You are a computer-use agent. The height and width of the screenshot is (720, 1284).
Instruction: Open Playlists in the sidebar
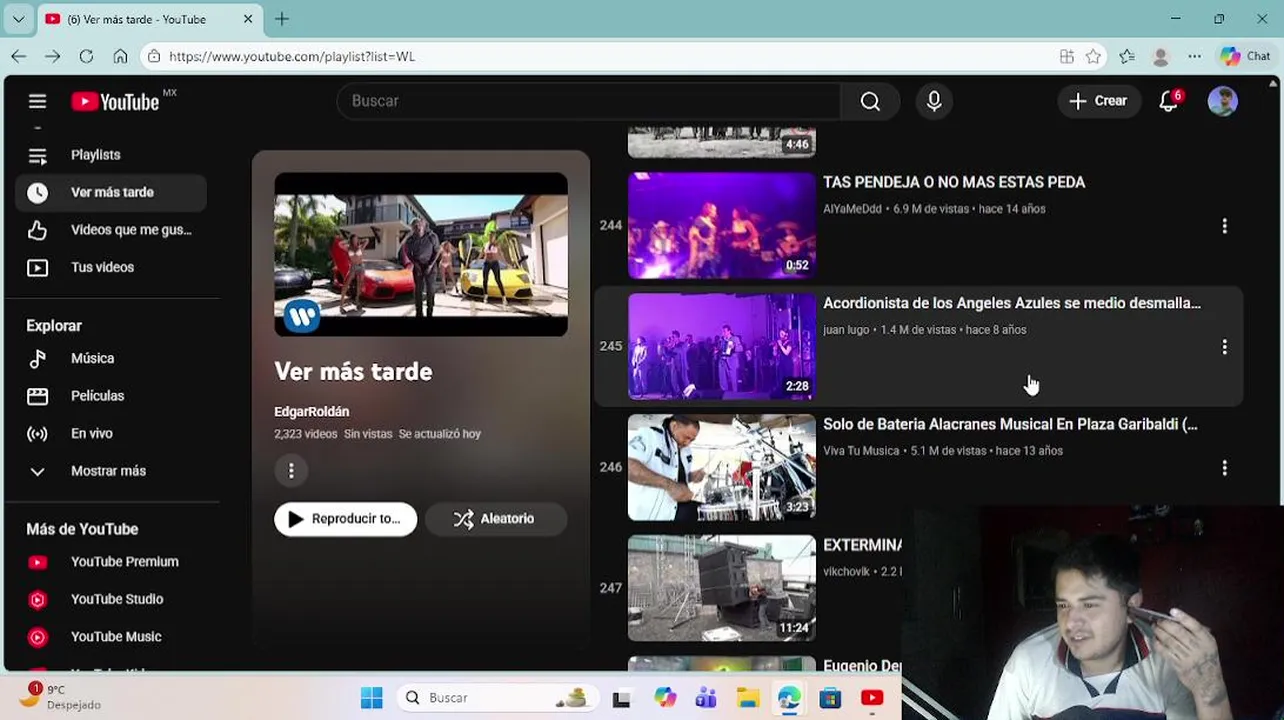(x=110, y=155)
